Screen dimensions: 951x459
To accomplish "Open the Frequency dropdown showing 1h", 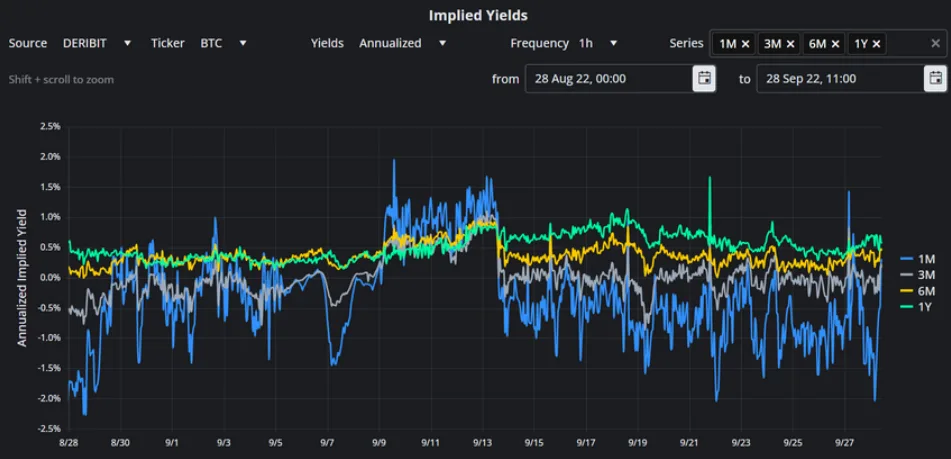I will [x=597, y=43].
